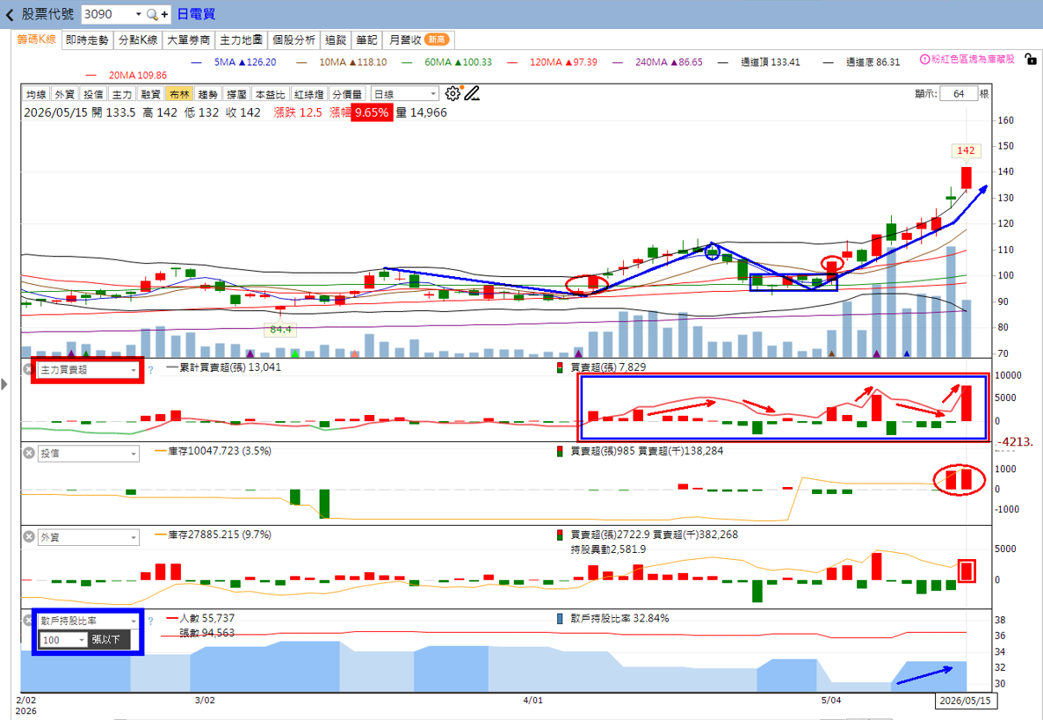Click the 粉紅色區塊為庫藏股 notice text
This screenshot has width=1043, height=720.
(x=973, y=59)
